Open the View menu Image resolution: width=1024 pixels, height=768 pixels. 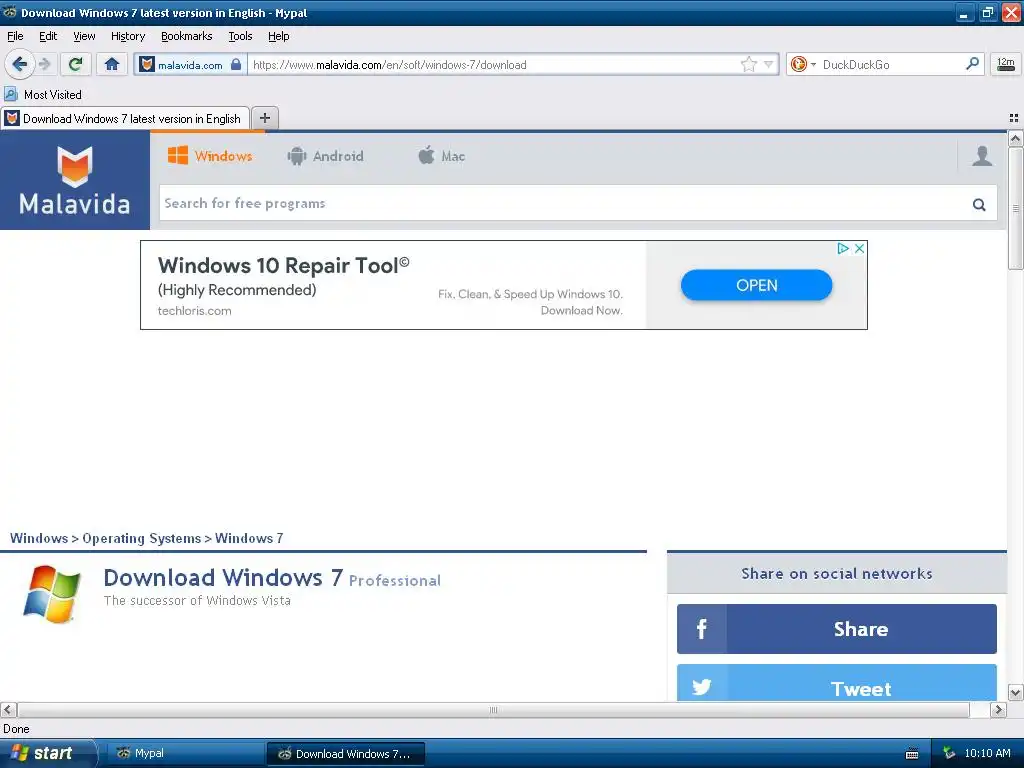click(84, 36)
